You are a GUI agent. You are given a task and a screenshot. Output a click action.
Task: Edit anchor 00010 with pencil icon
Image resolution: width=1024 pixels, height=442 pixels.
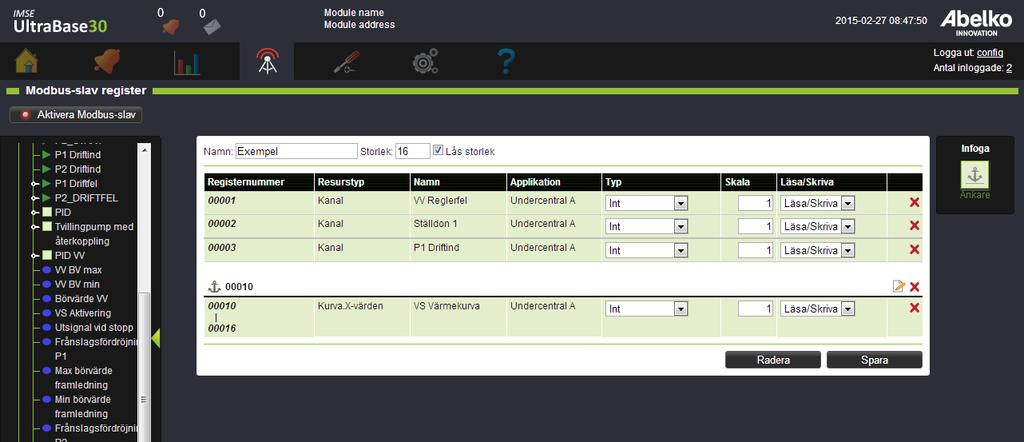(x=899, y=286)
